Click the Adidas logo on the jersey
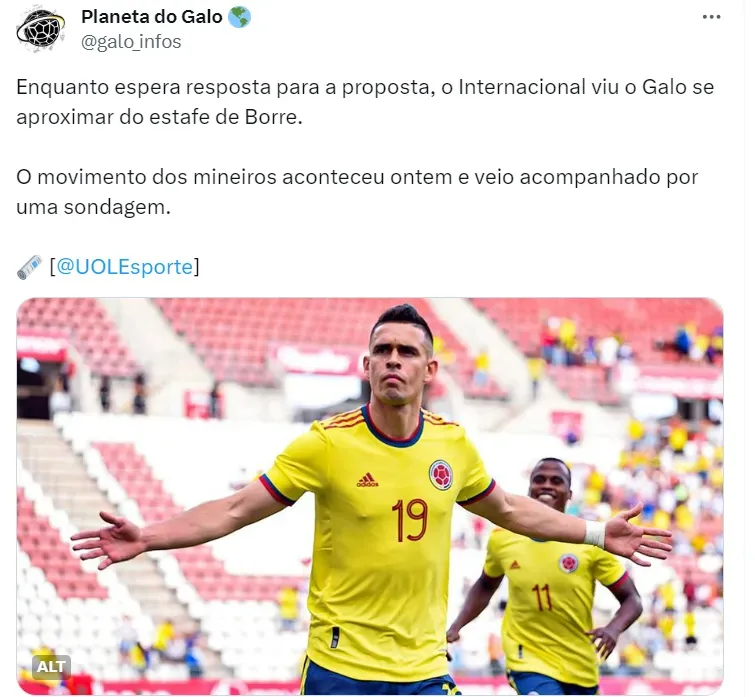 pyautogui.click(x=367, y=480)
